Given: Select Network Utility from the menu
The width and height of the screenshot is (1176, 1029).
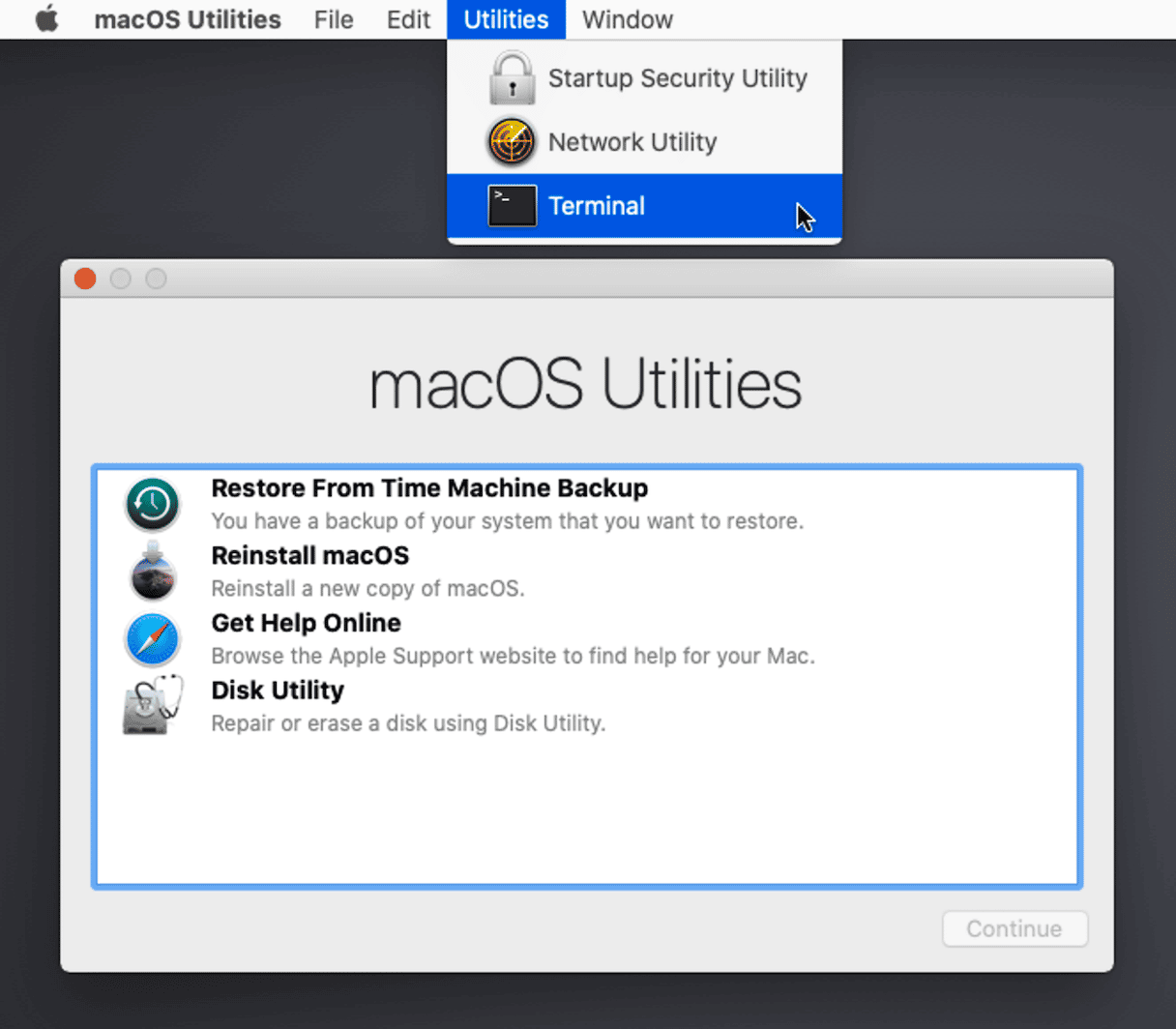Looking at the screenshot, I should pyautogui.click(x=632, y=142).
